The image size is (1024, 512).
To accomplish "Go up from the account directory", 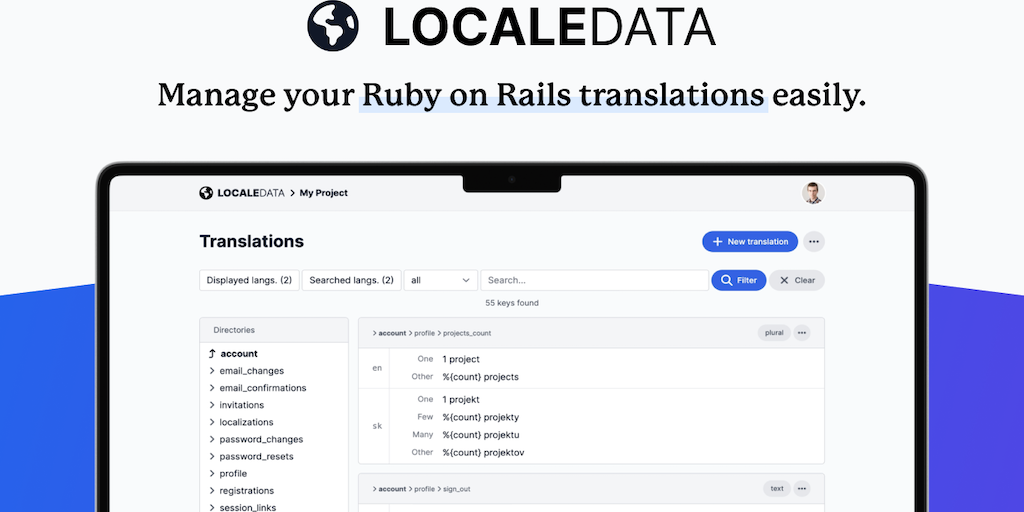I will coord(232,353).
